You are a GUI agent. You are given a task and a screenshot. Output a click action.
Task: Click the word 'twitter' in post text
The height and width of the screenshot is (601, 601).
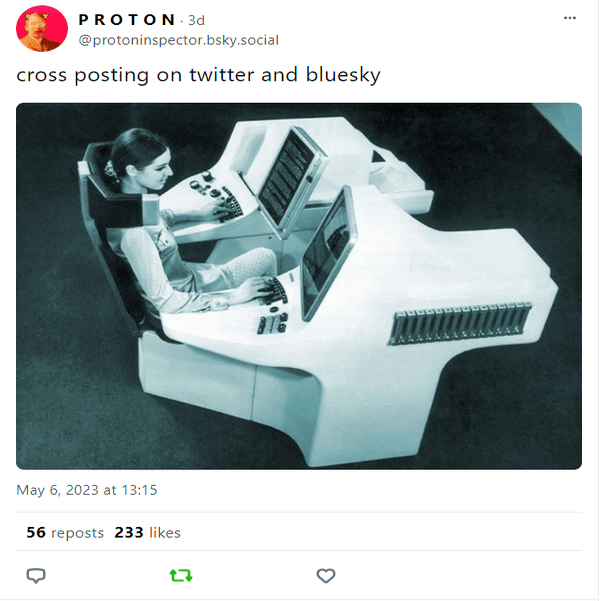click(222, 74)
